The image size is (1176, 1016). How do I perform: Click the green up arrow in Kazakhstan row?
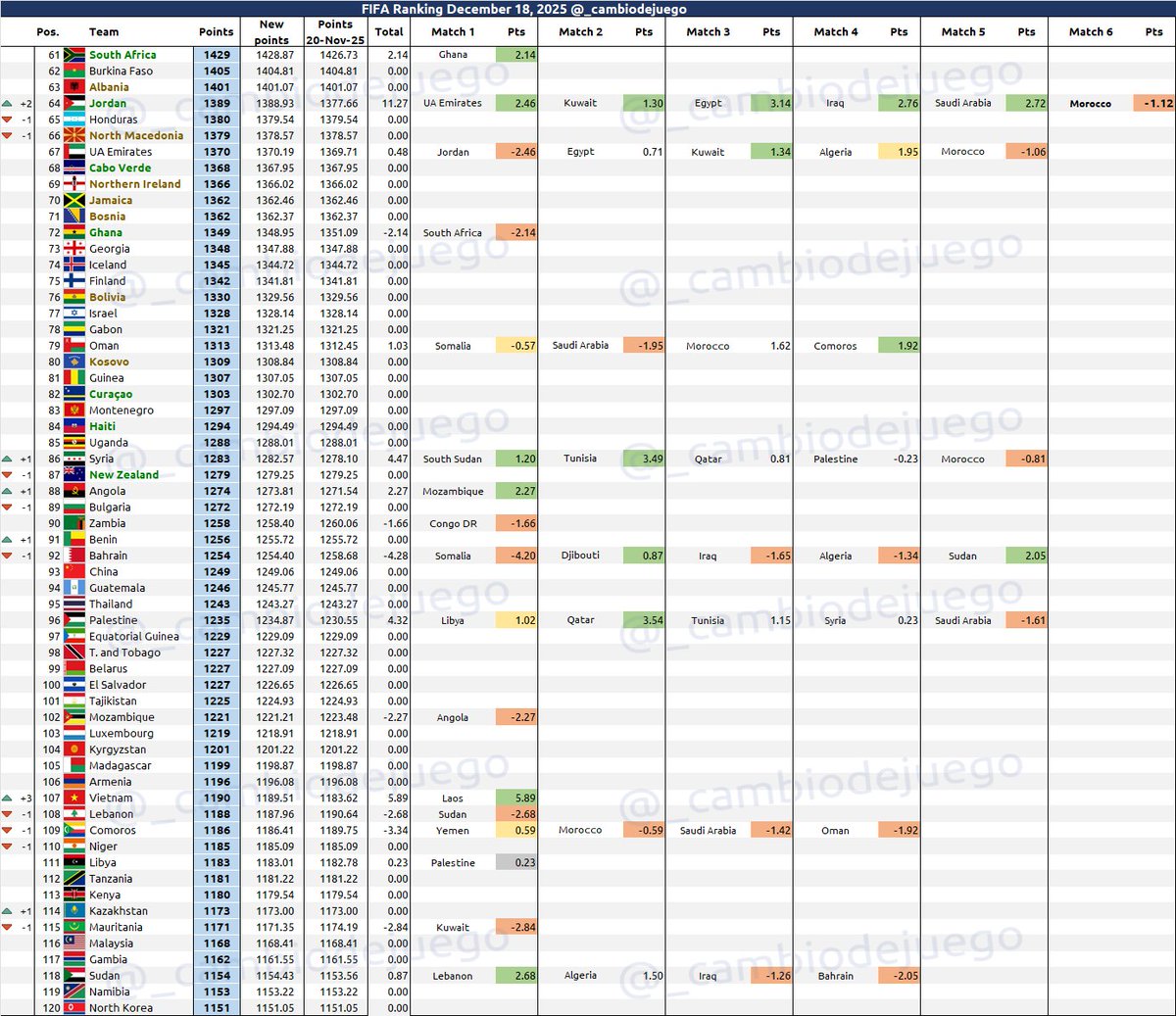(8, 911)
